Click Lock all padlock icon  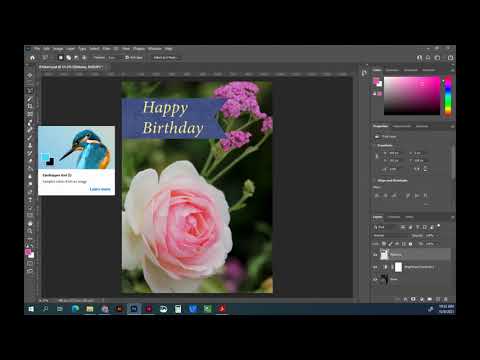coord(410,244)
